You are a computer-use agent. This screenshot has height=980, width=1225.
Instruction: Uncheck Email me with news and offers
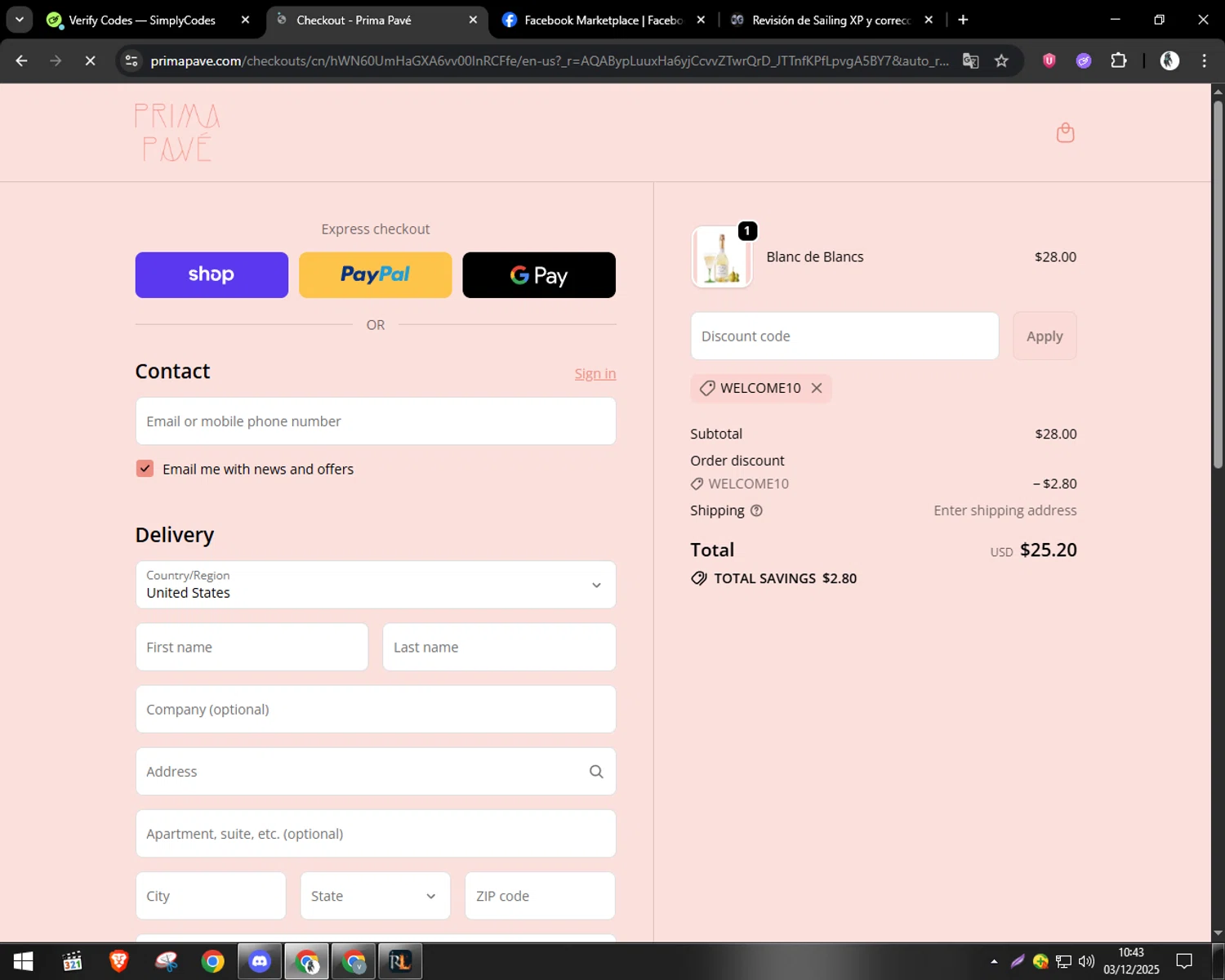(x=145, y=469)
